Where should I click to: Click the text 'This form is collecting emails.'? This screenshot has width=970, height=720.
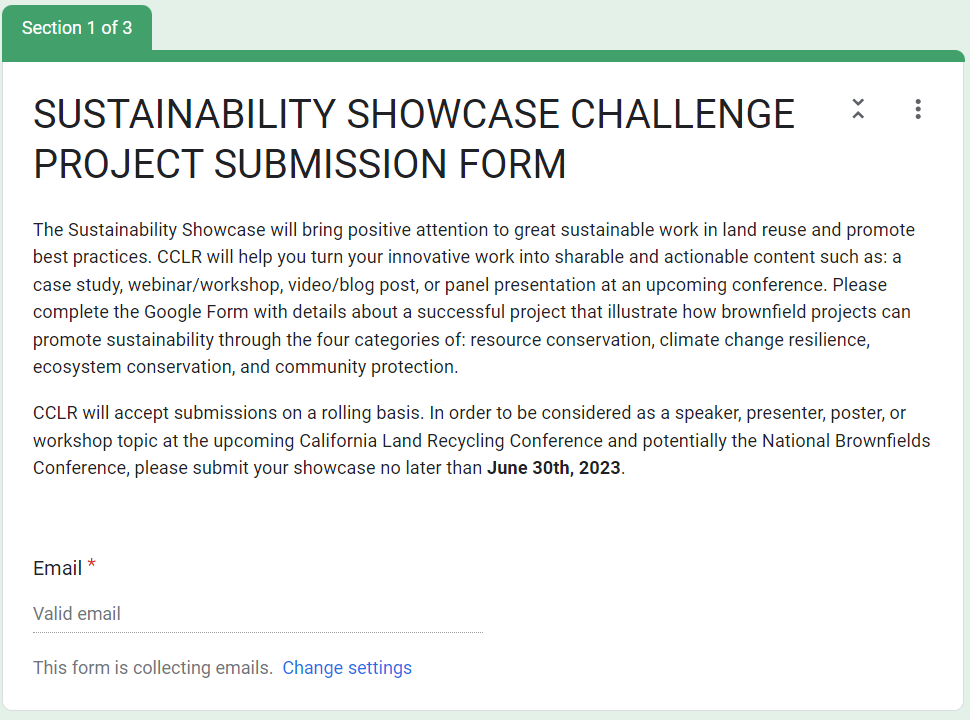pyautogui.click(x=153, y=668)
